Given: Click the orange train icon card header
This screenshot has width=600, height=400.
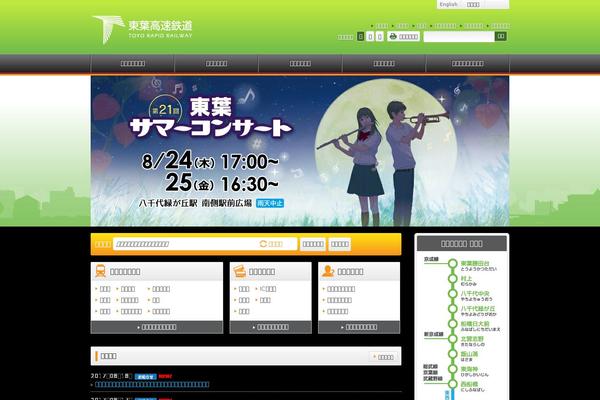Looking at the screenshot, I should coord(157,271).
